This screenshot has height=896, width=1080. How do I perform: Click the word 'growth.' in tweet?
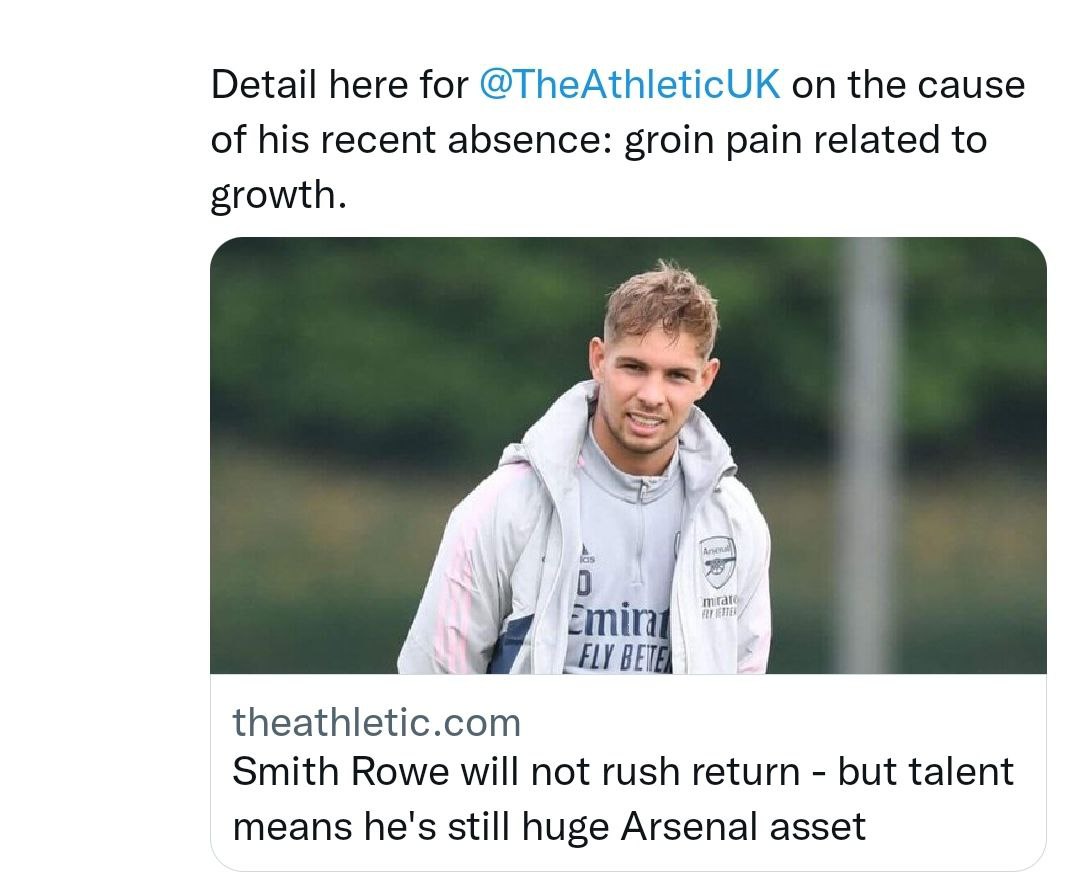pyautogui.click(x=278, y=194)
